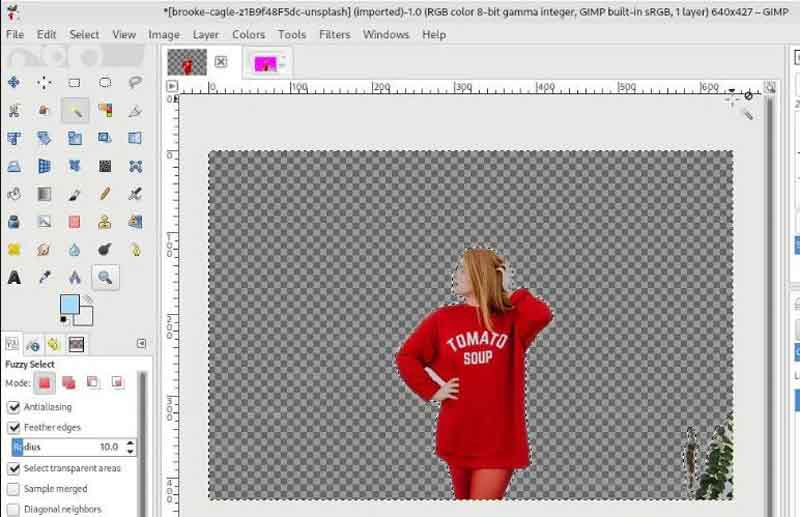Select the Shear tool
The image size is (800, 517).
coord(105,138)
